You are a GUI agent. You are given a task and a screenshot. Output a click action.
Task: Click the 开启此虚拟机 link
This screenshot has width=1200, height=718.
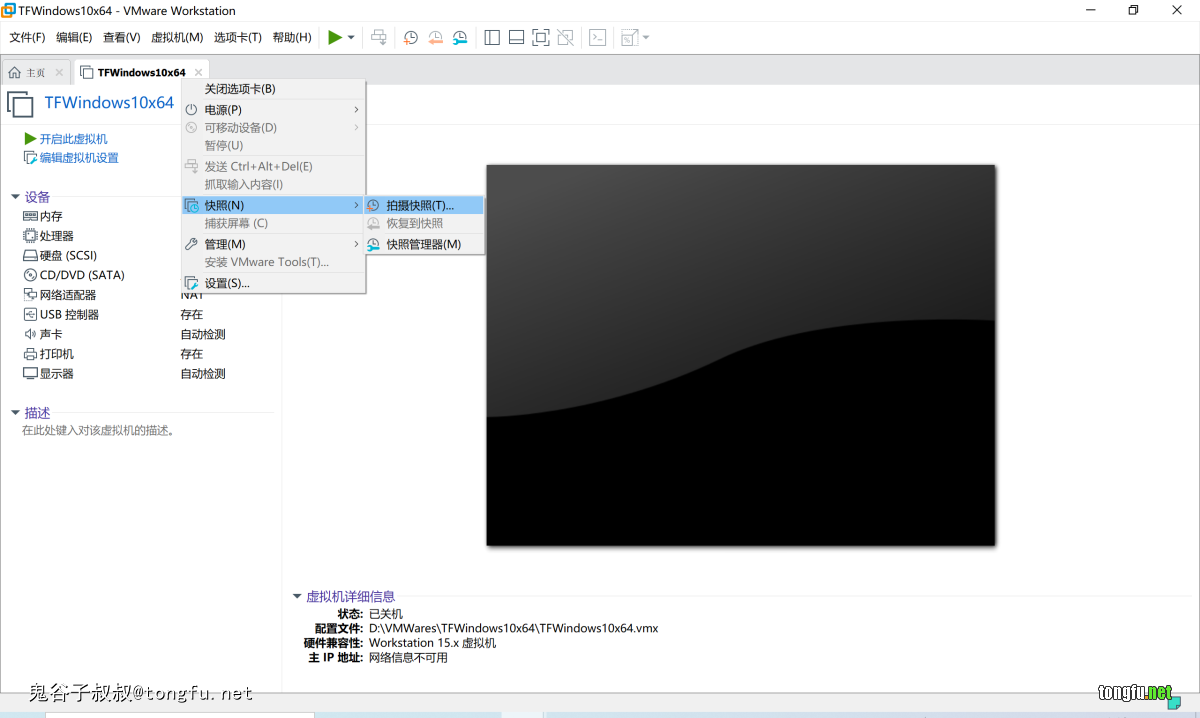(x=73, y=139)
